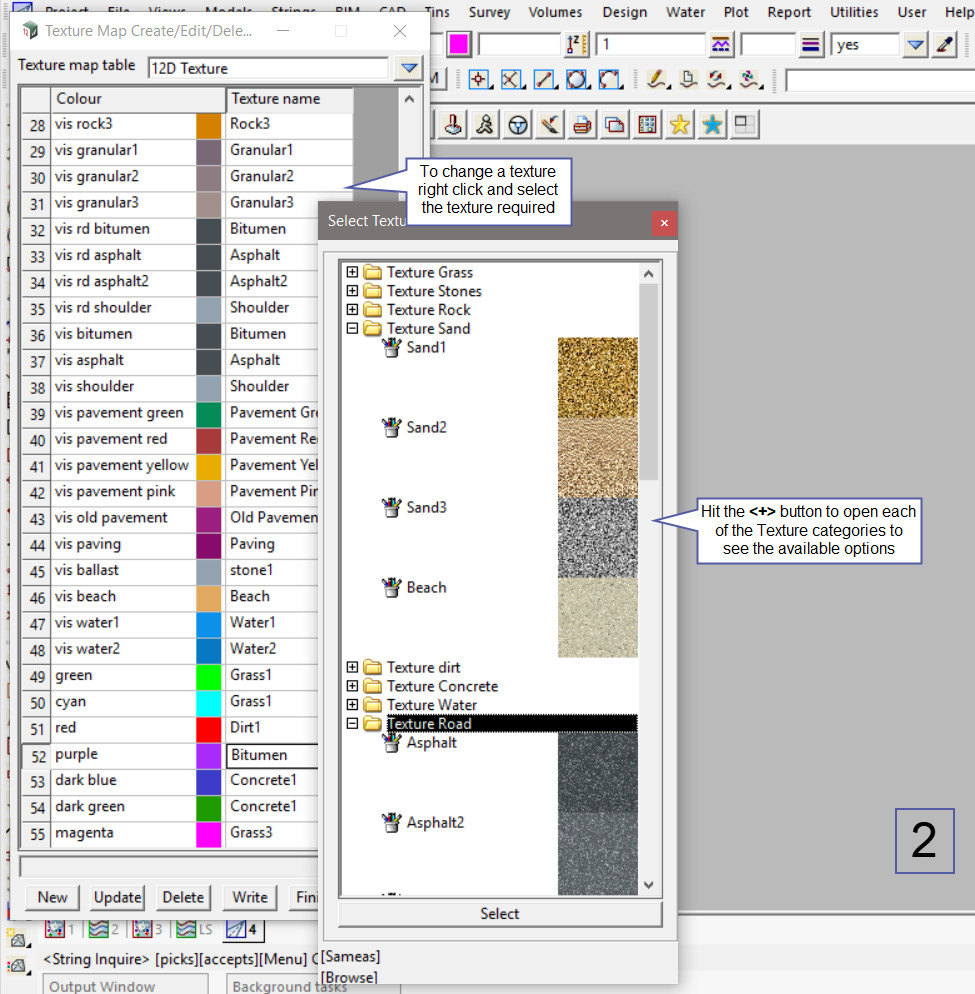Click the Update button

pyautogui.click(x=117, y=897)
